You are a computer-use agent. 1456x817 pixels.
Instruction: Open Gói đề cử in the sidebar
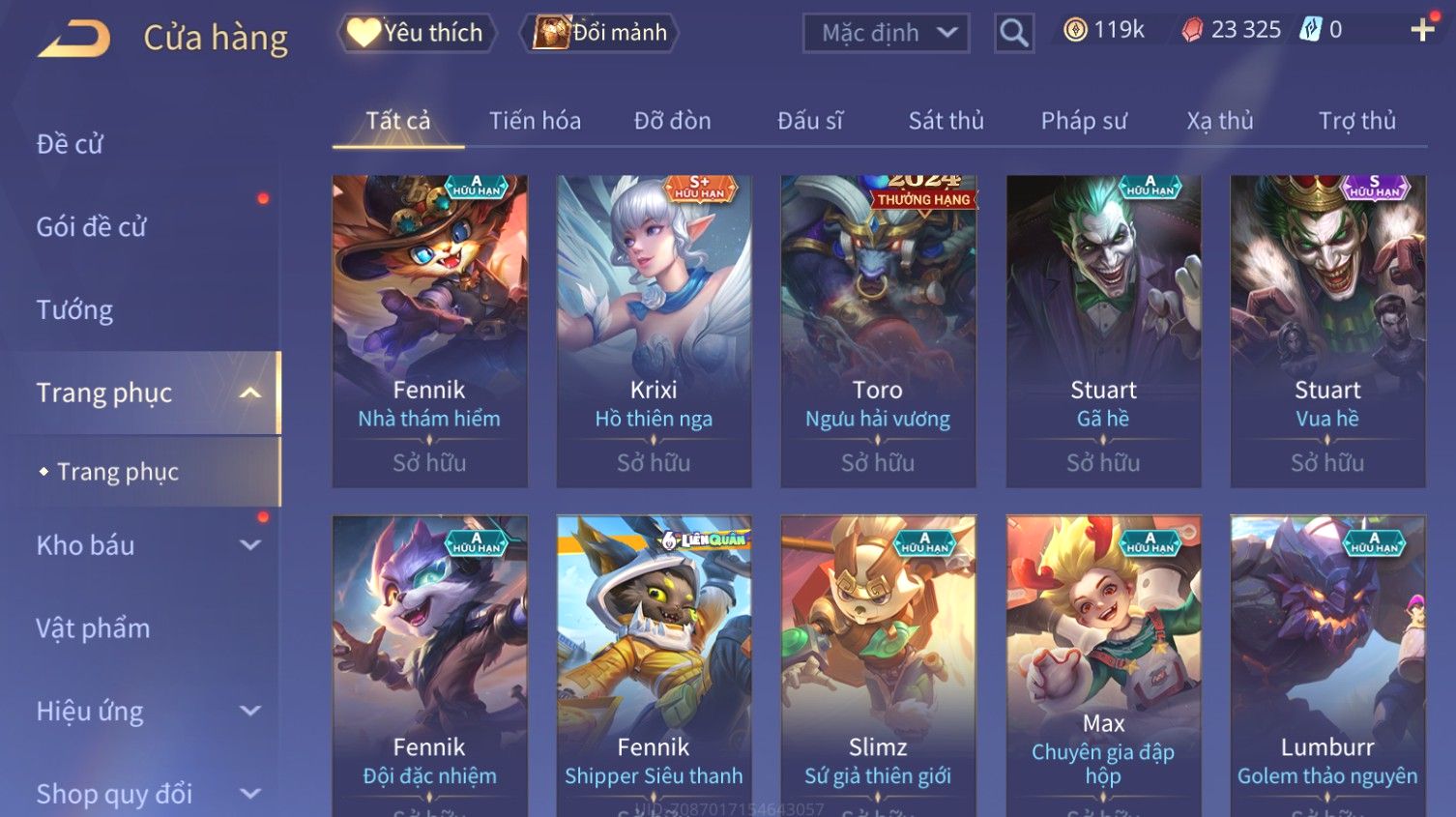point(91,226)
